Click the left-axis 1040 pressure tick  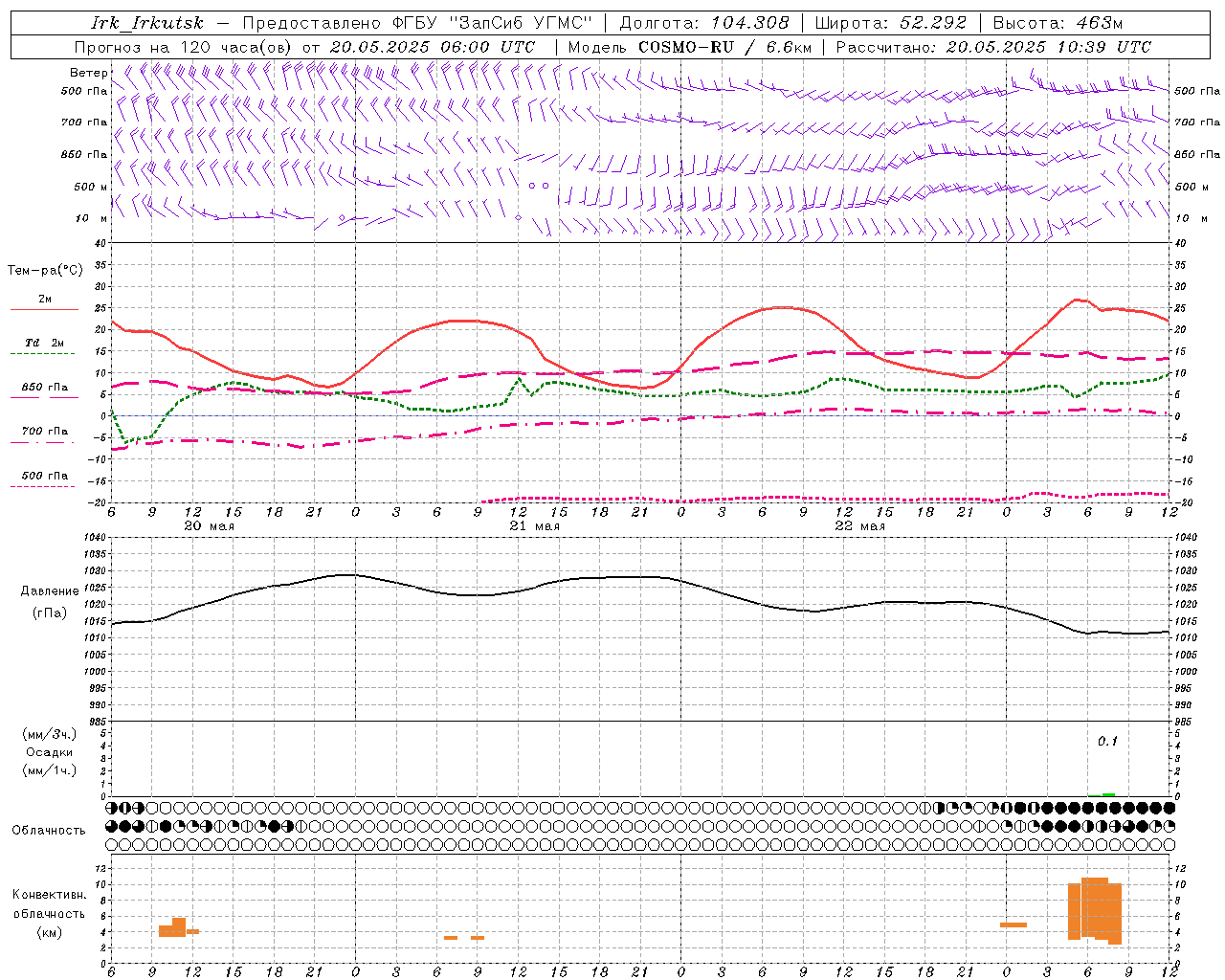94,538
